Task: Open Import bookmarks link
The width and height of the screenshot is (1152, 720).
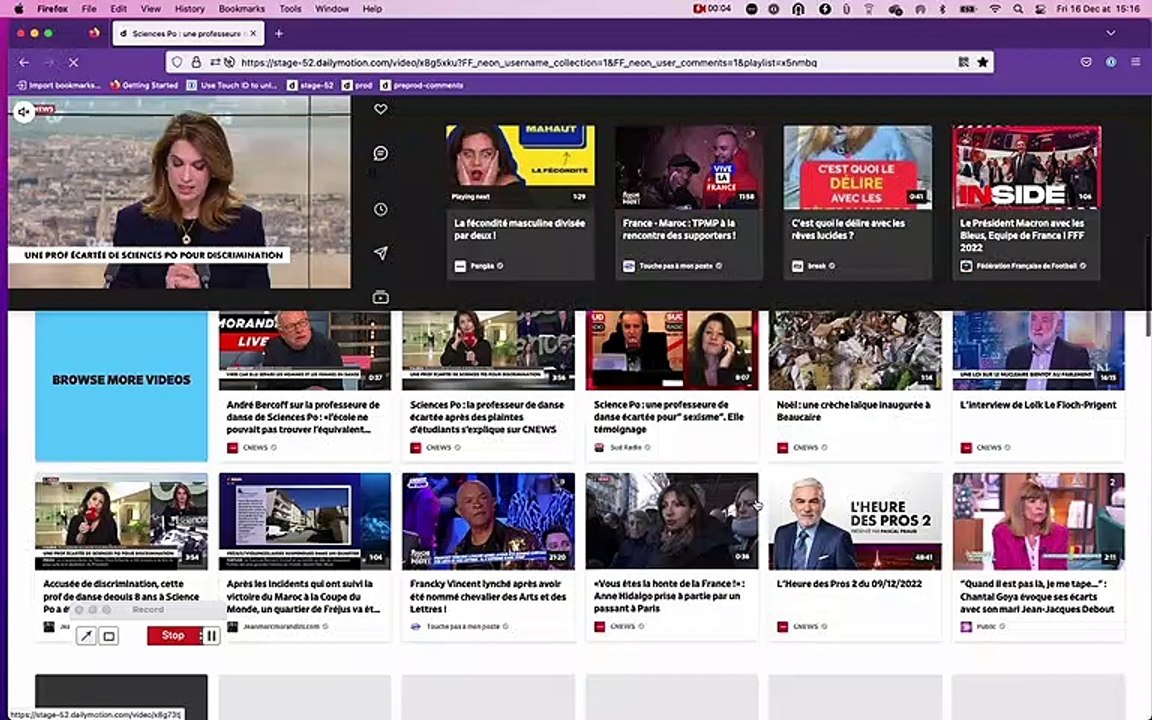Action: pos(58,85)
